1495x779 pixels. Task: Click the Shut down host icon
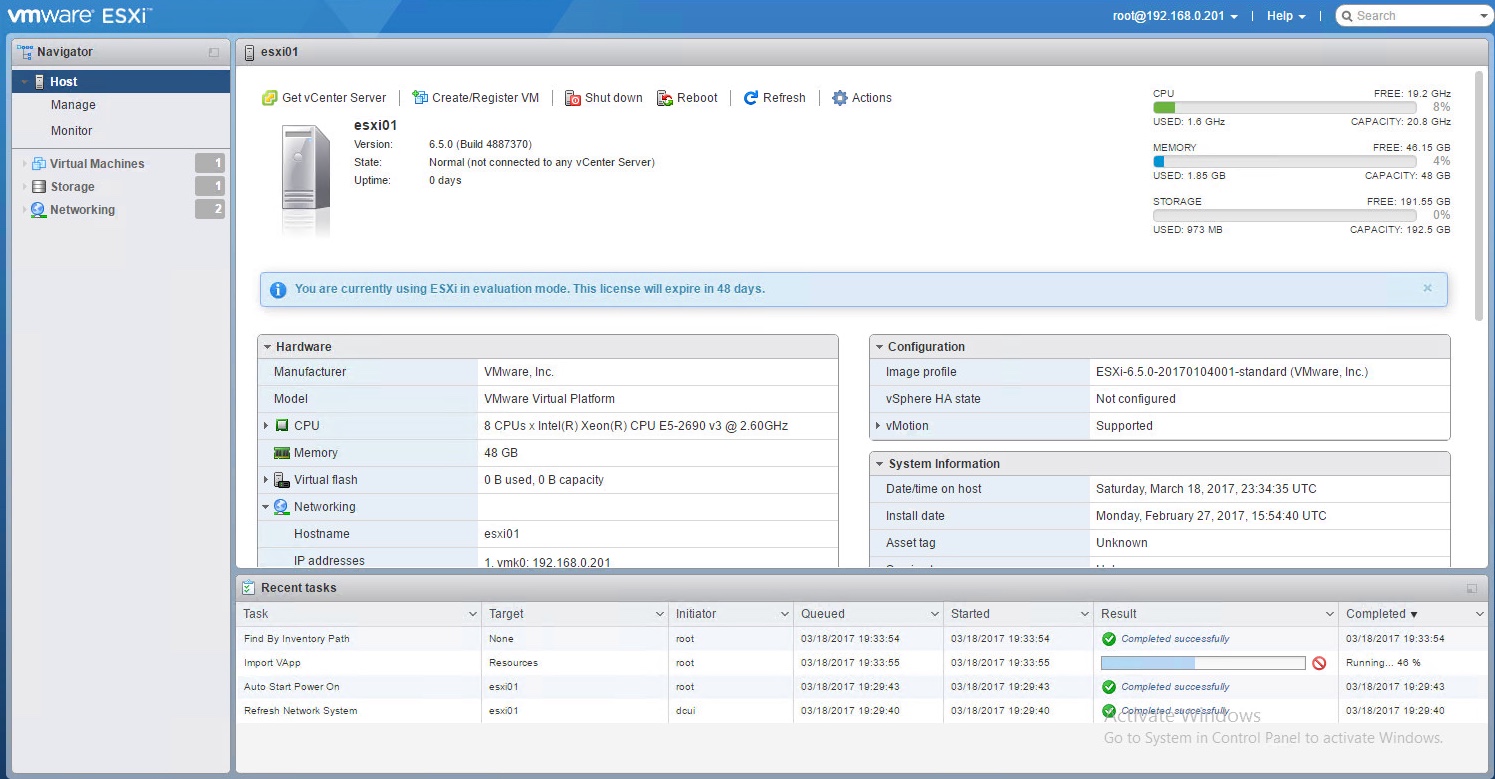click(x=573, y=98)
